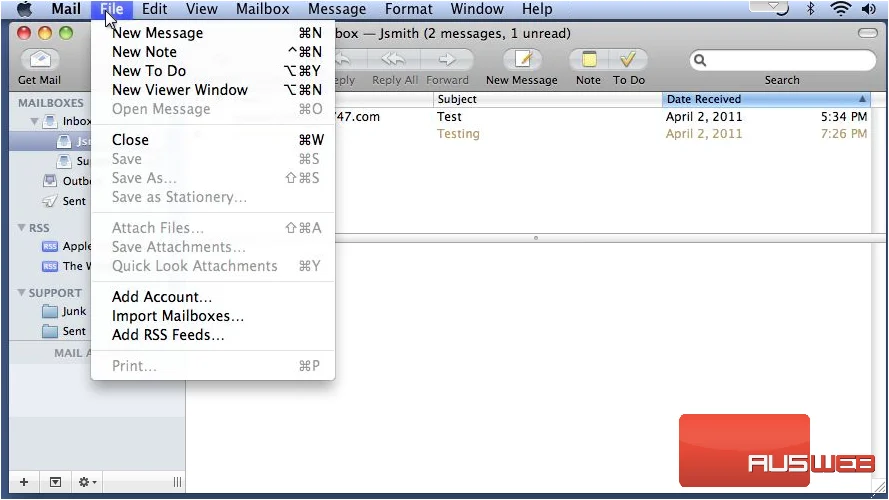Open the Mailbox menu
This screenshot has width=889, height=500.
(263, 9)
